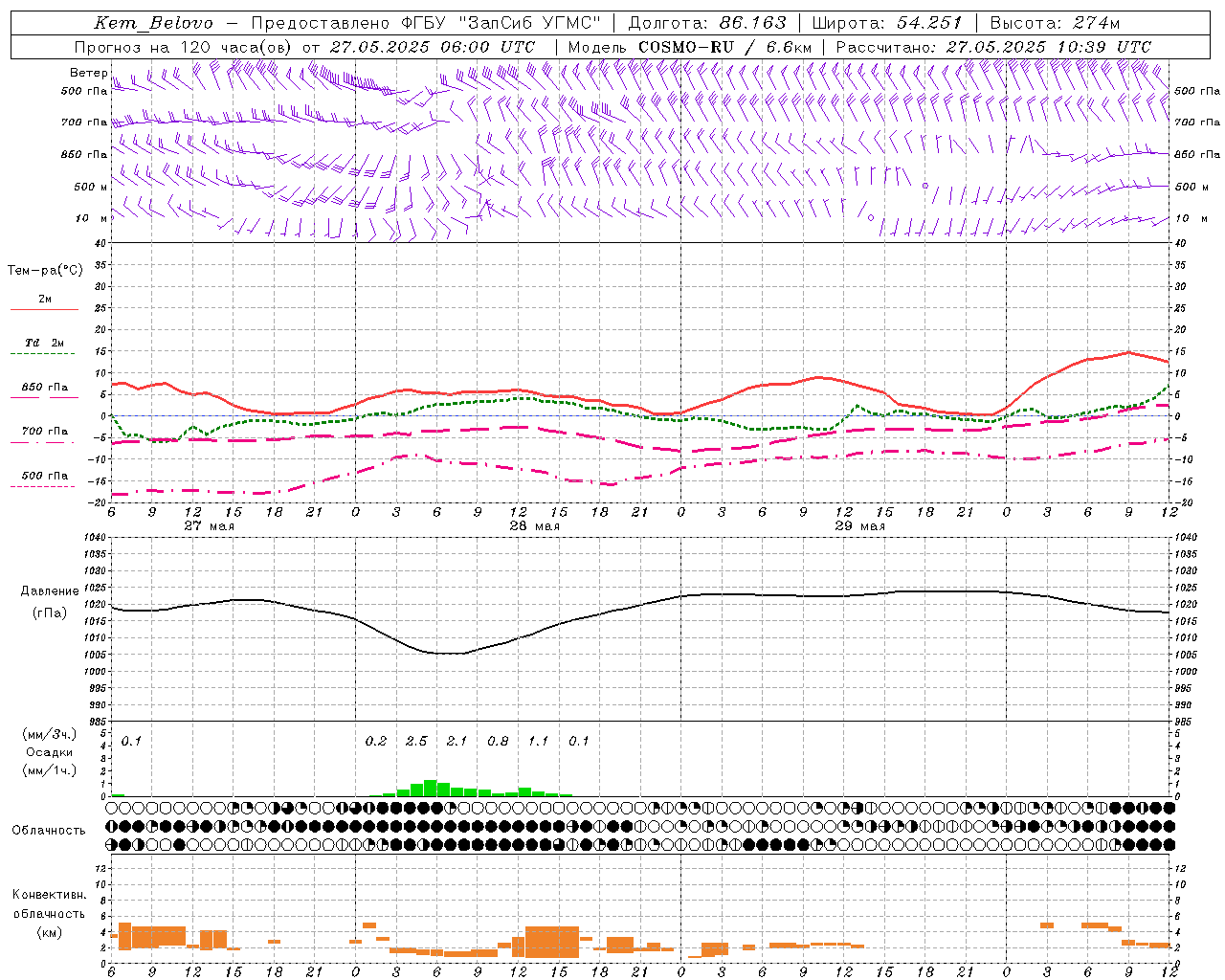Click the tallest green precipitation bar

pyautogui.click(x=431, y=789)
